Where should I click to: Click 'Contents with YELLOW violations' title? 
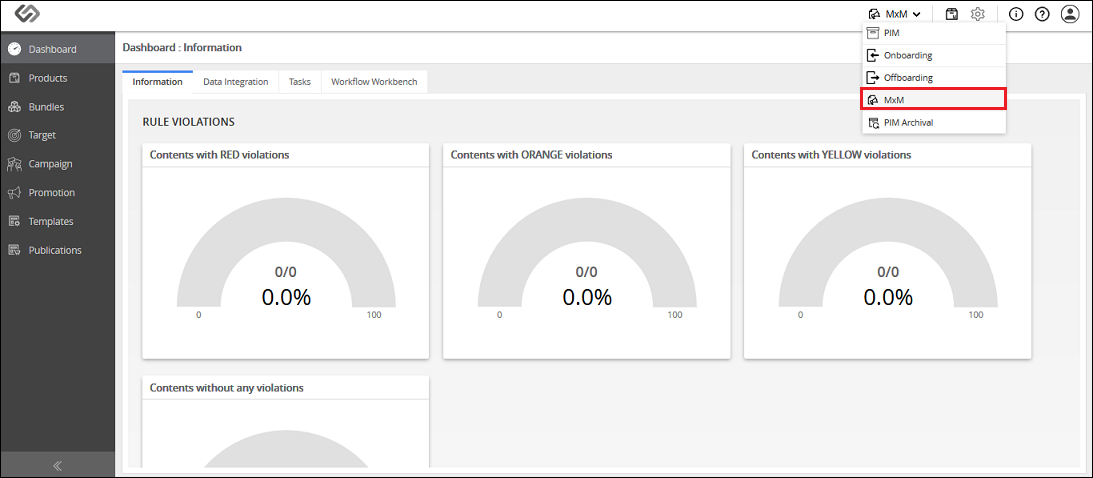pyautogui.click(x=831, y=155)
